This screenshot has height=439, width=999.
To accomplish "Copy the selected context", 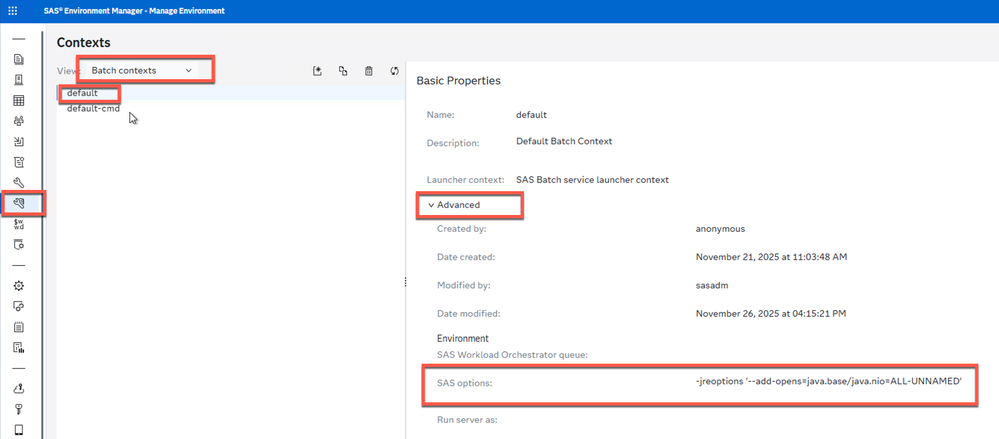I will [x=343, y=71].
